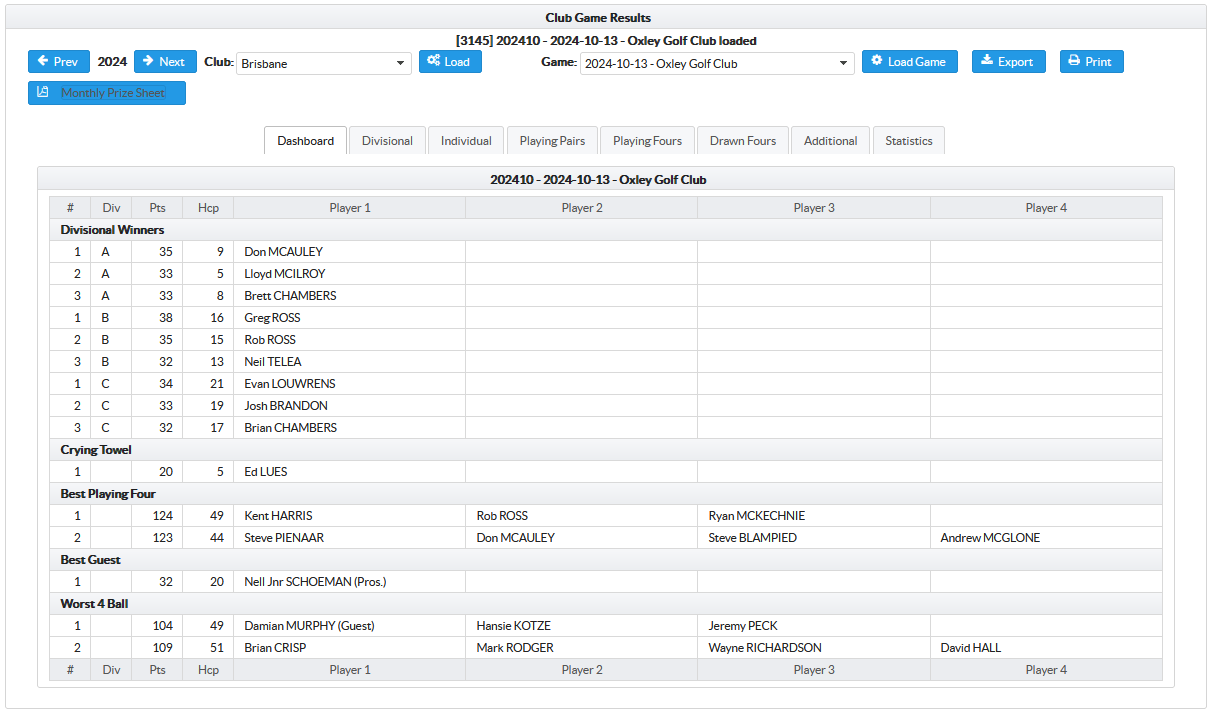Switch to the Divisional tab

387,141
